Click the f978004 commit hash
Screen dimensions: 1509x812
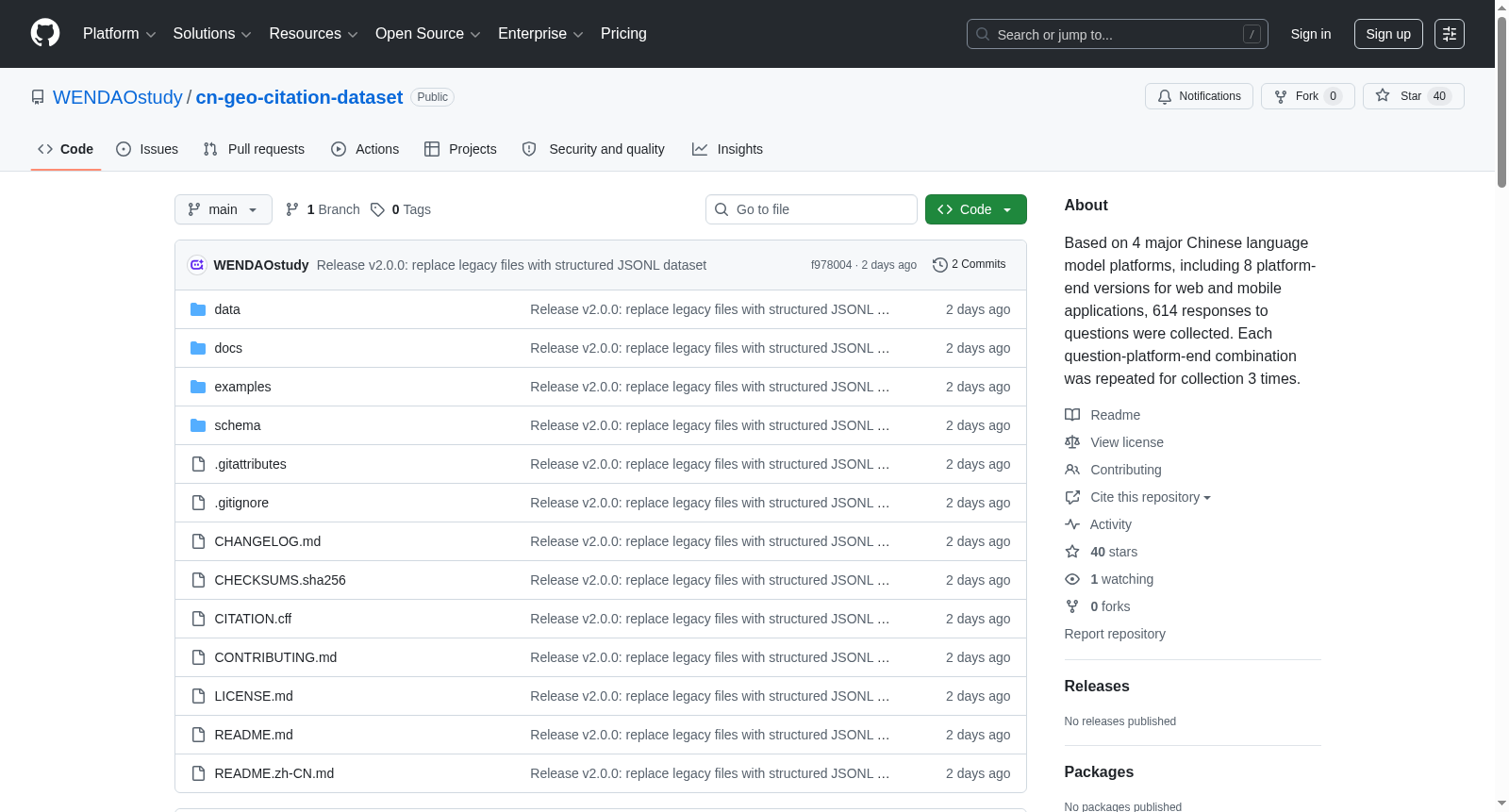tap(831, 265)
